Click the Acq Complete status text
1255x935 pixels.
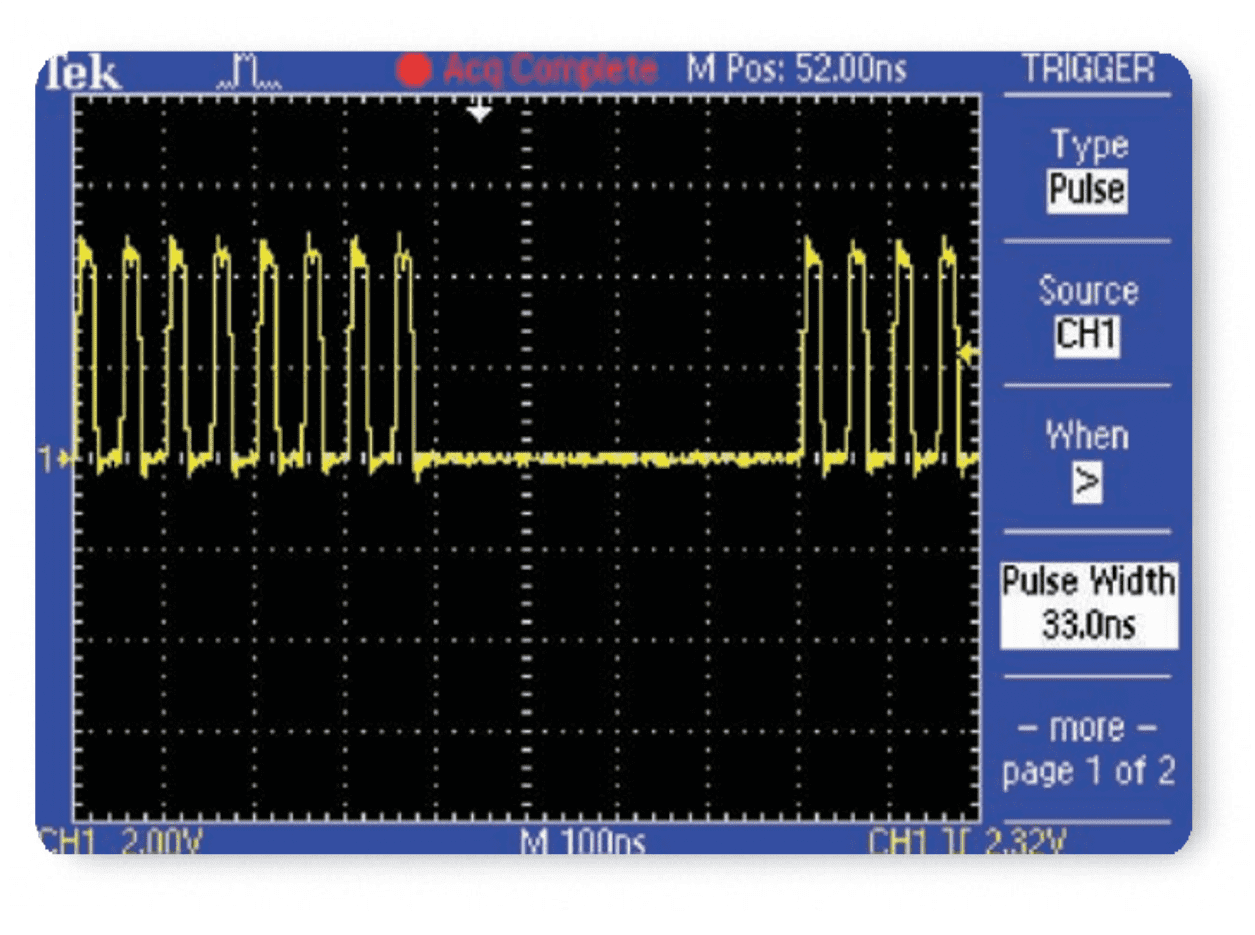tap(551, 71)
